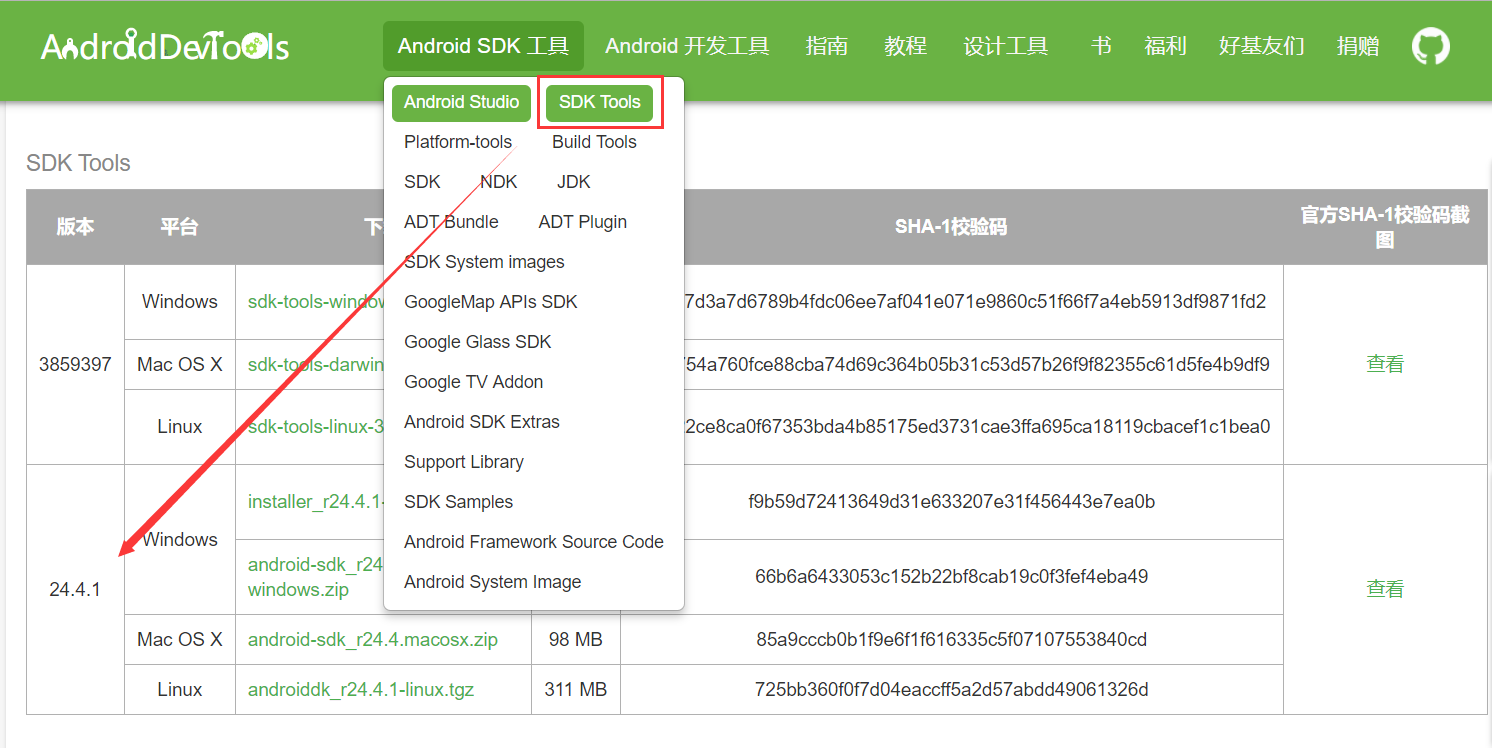Click the 官方SHA-1校验码截图 column header

pyautogui.click(x=1385, y=227)
